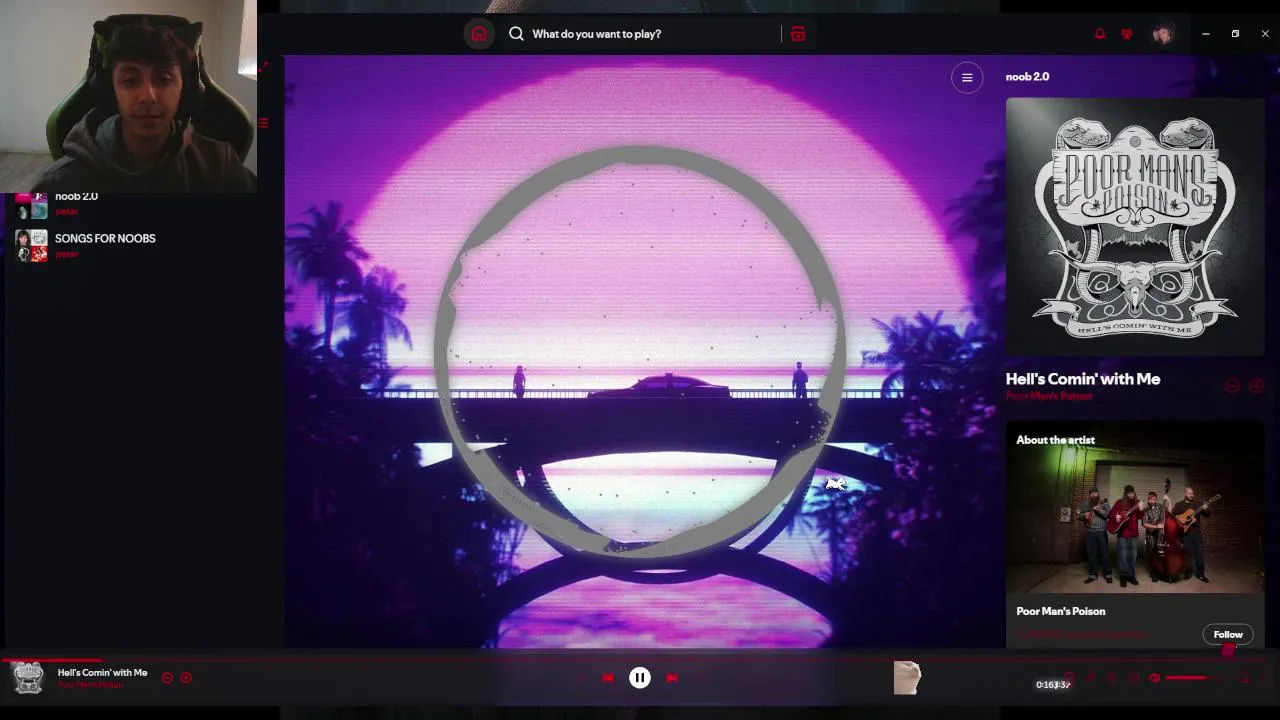Pause the current track
Screen dimensions: 1280x720
640,678
